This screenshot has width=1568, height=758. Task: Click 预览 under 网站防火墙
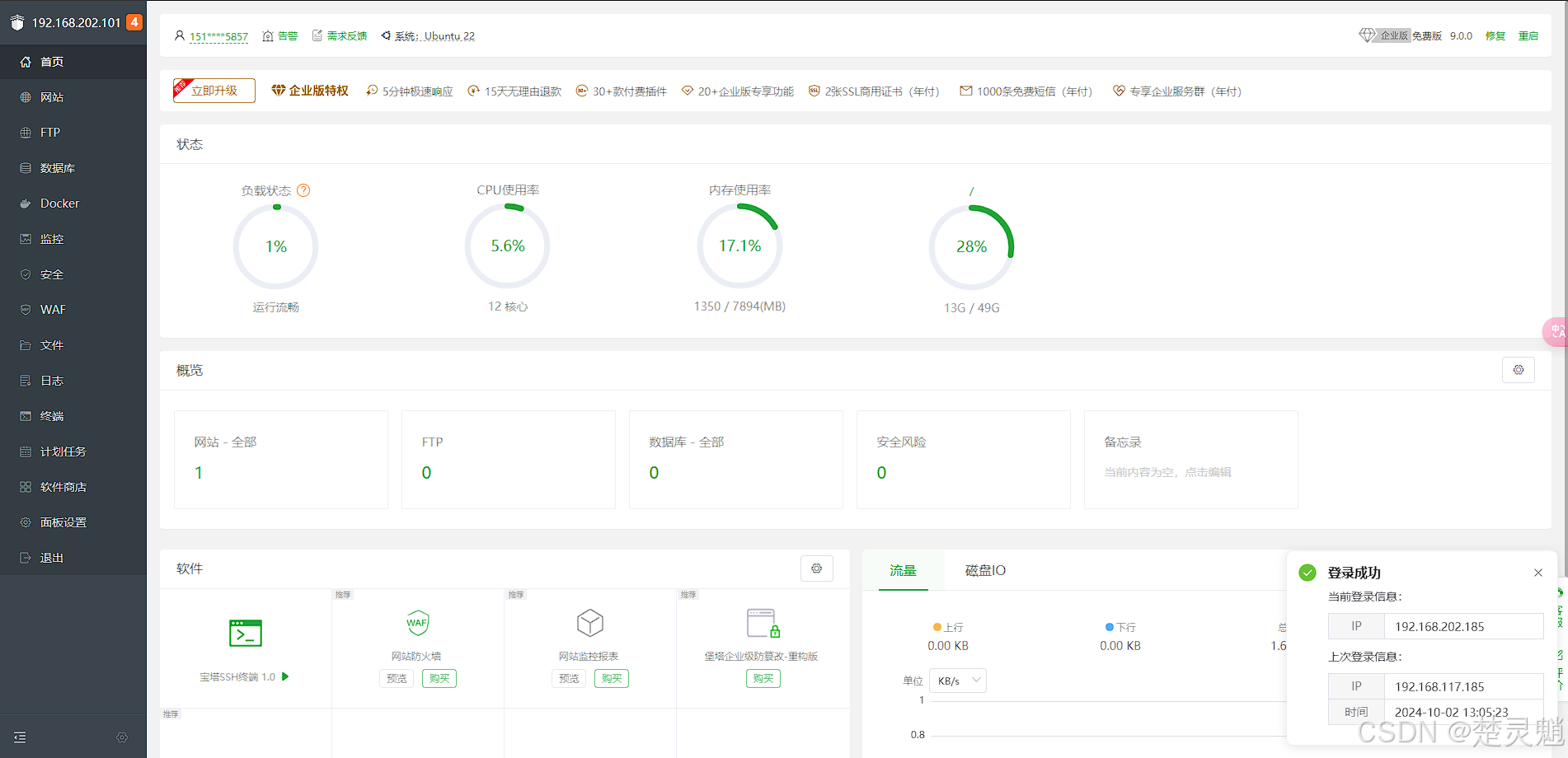397,678
